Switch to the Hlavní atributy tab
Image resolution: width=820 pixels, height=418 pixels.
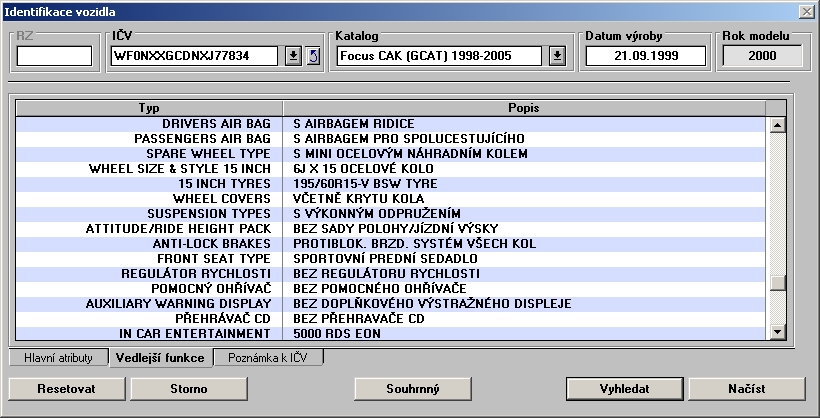coord(58,357)
